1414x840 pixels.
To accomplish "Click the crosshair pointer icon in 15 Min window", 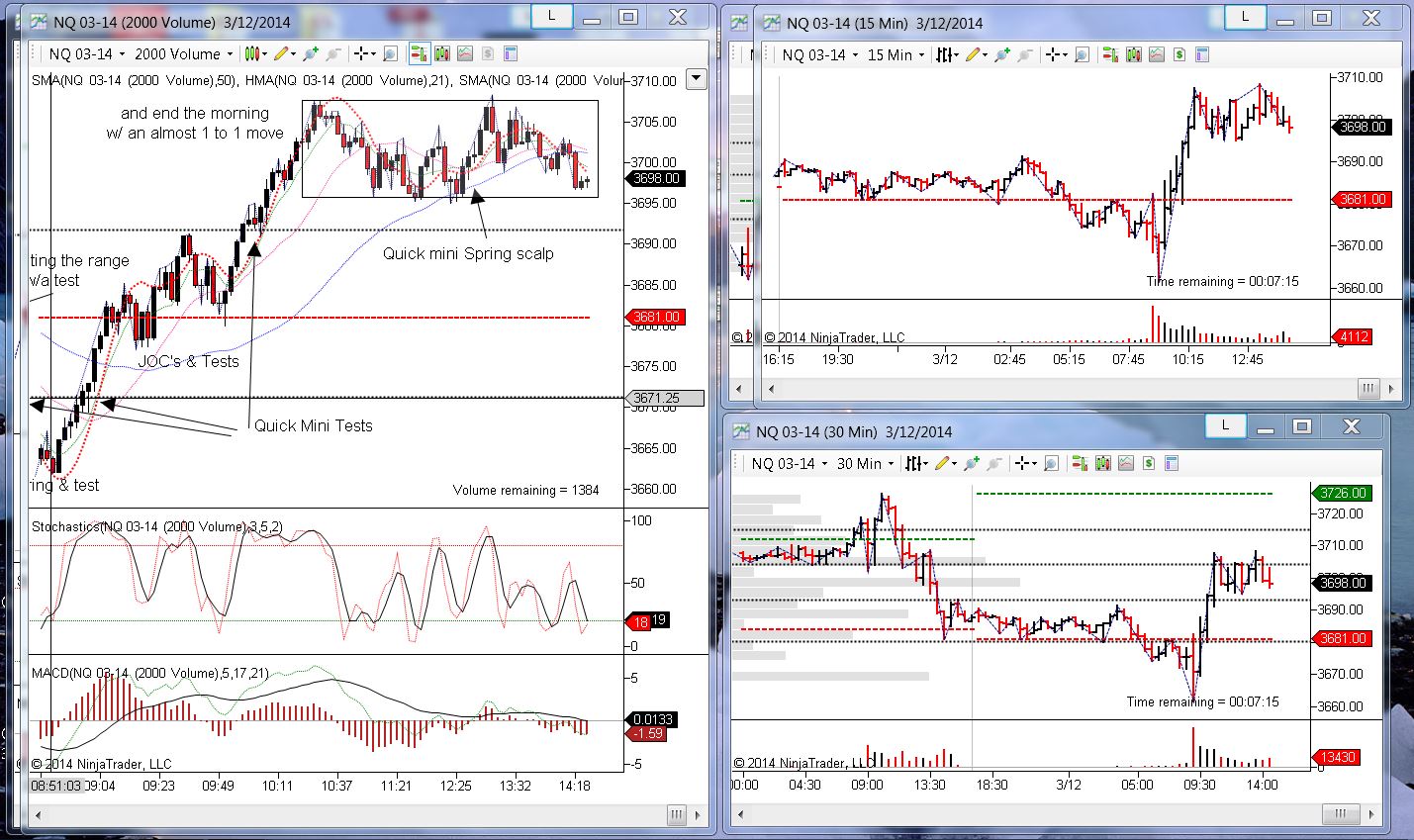I will click(1053, 55).
